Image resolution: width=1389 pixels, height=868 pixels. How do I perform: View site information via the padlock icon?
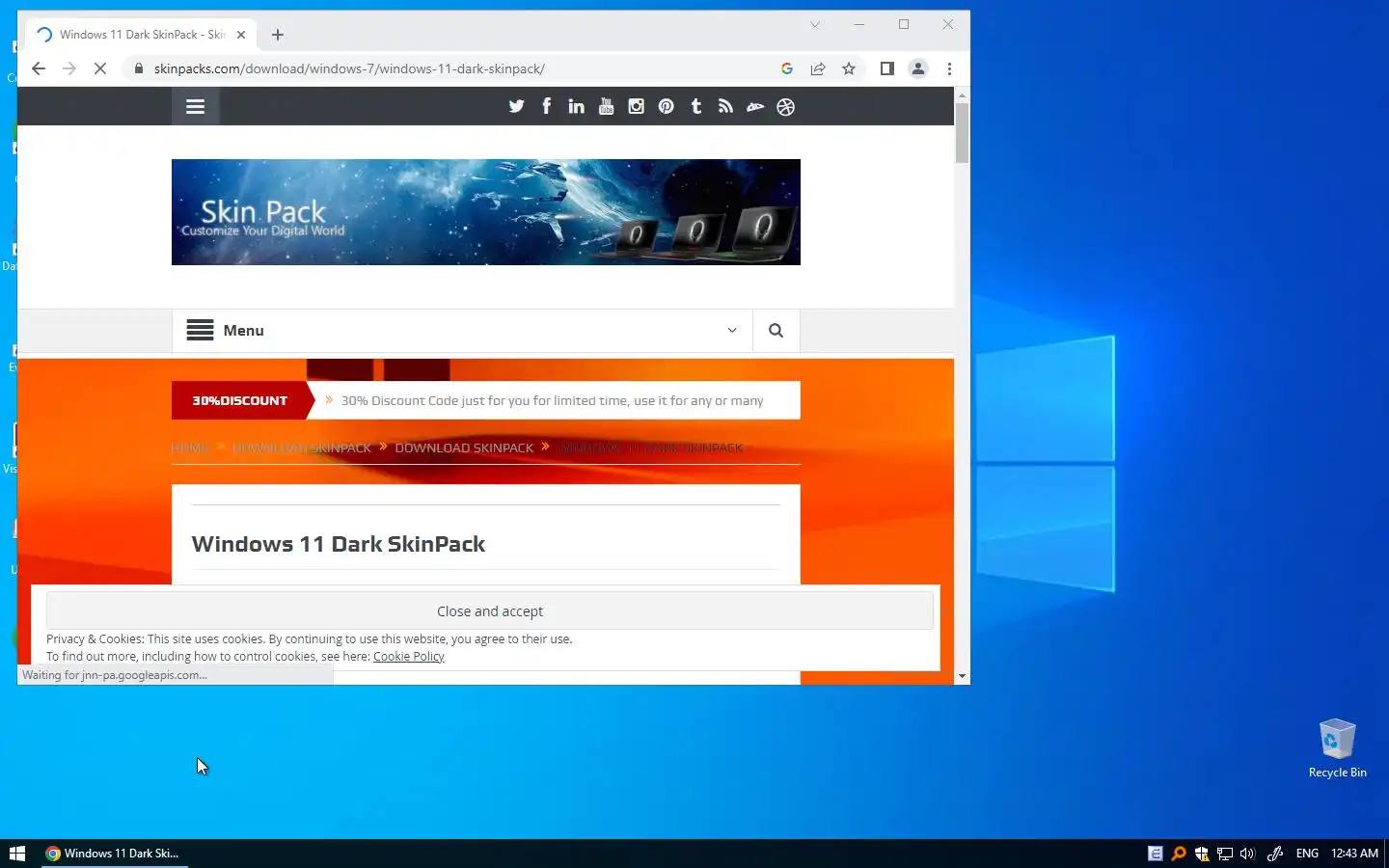click(x=139, y=68)
